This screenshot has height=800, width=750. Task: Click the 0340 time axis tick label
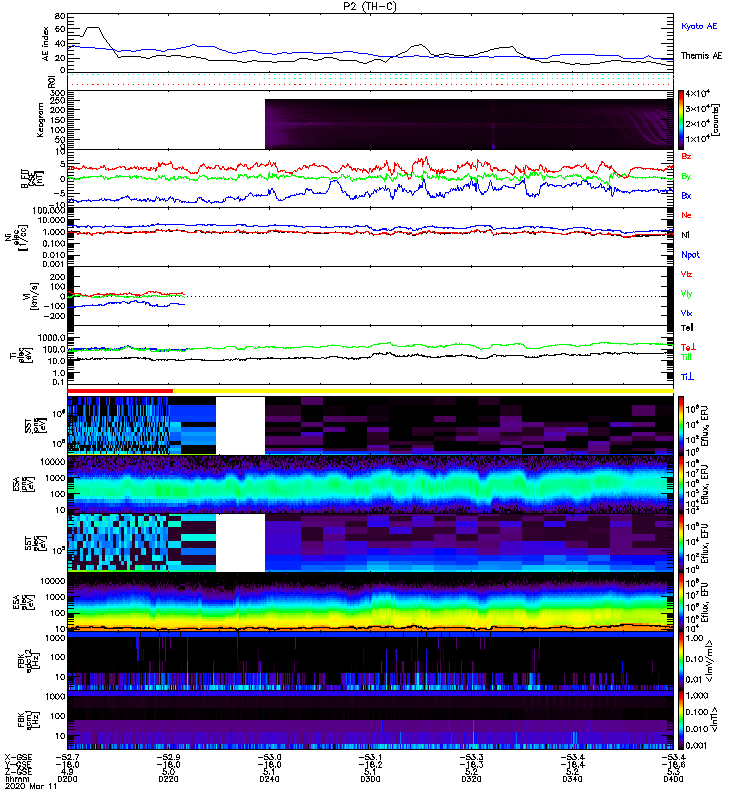pos(572,779)
